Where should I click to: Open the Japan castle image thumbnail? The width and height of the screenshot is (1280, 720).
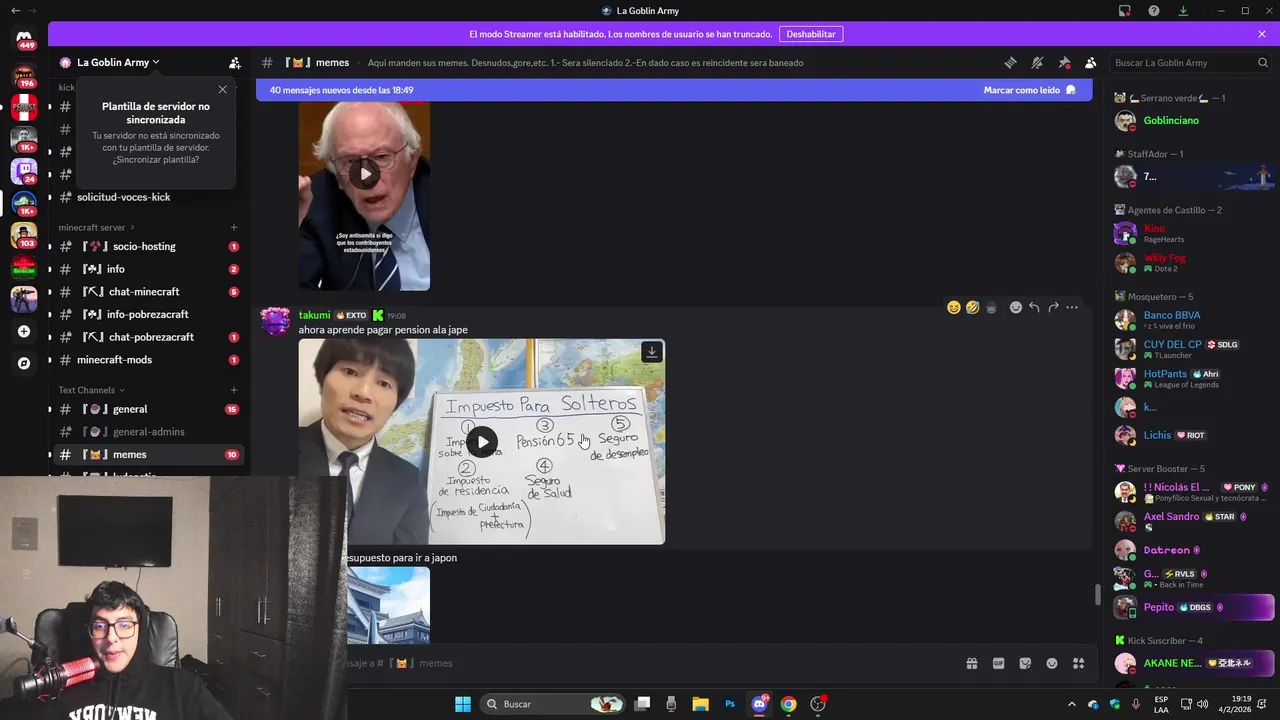(388, 606)
